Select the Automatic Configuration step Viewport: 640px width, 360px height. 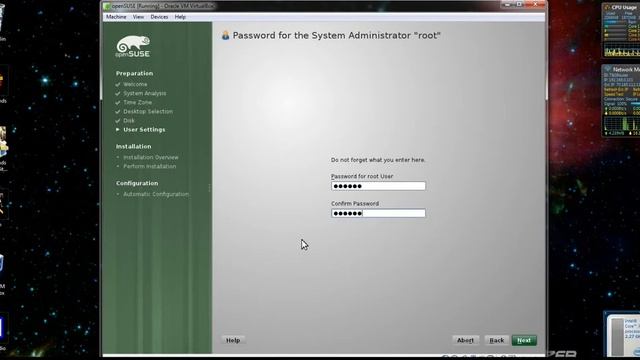click(x=156, y=194)
